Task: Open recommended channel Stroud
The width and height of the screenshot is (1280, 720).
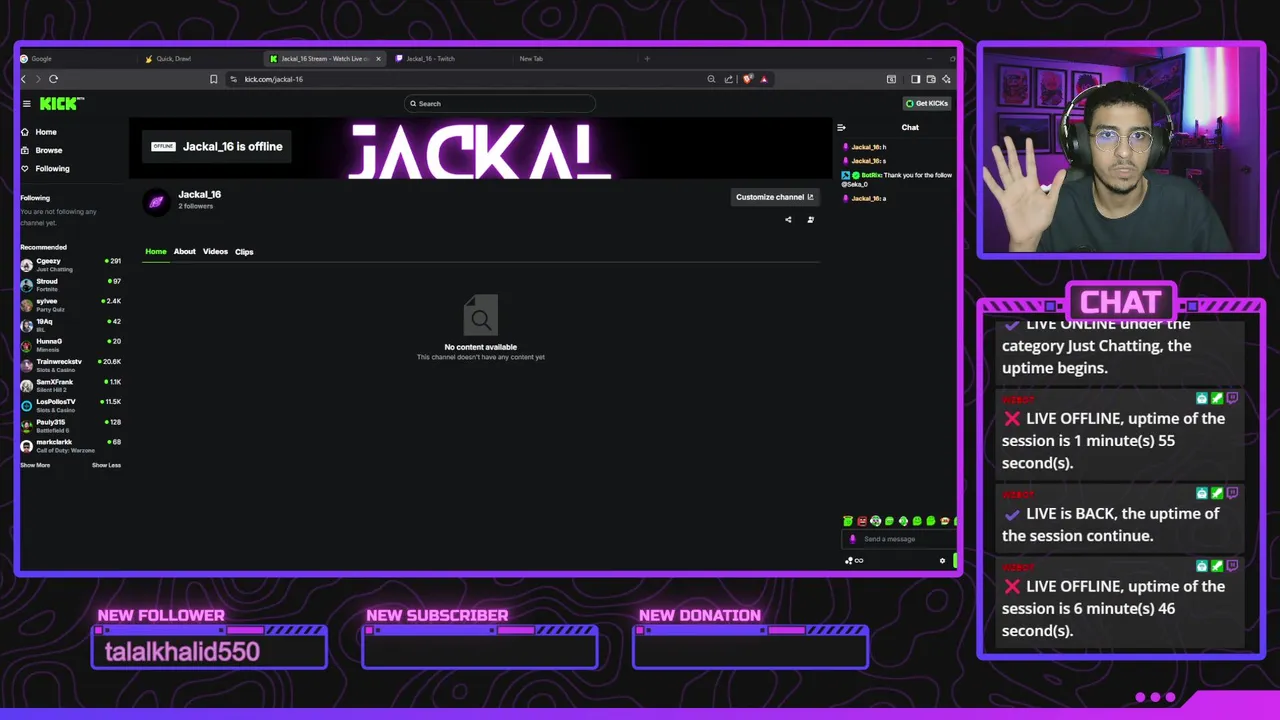Action: (70, 285)
